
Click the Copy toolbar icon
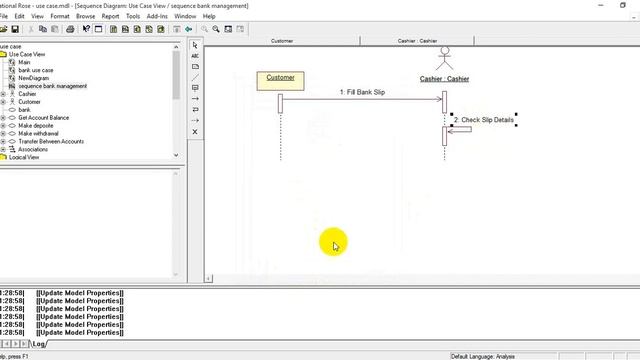point(43,29)
